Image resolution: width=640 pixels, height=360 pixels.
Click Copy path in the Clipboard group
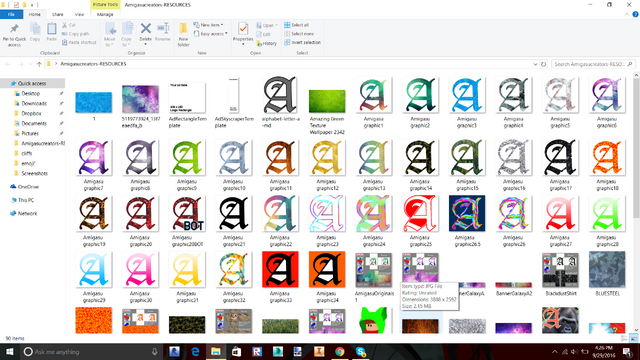click(x=76, y=34)
